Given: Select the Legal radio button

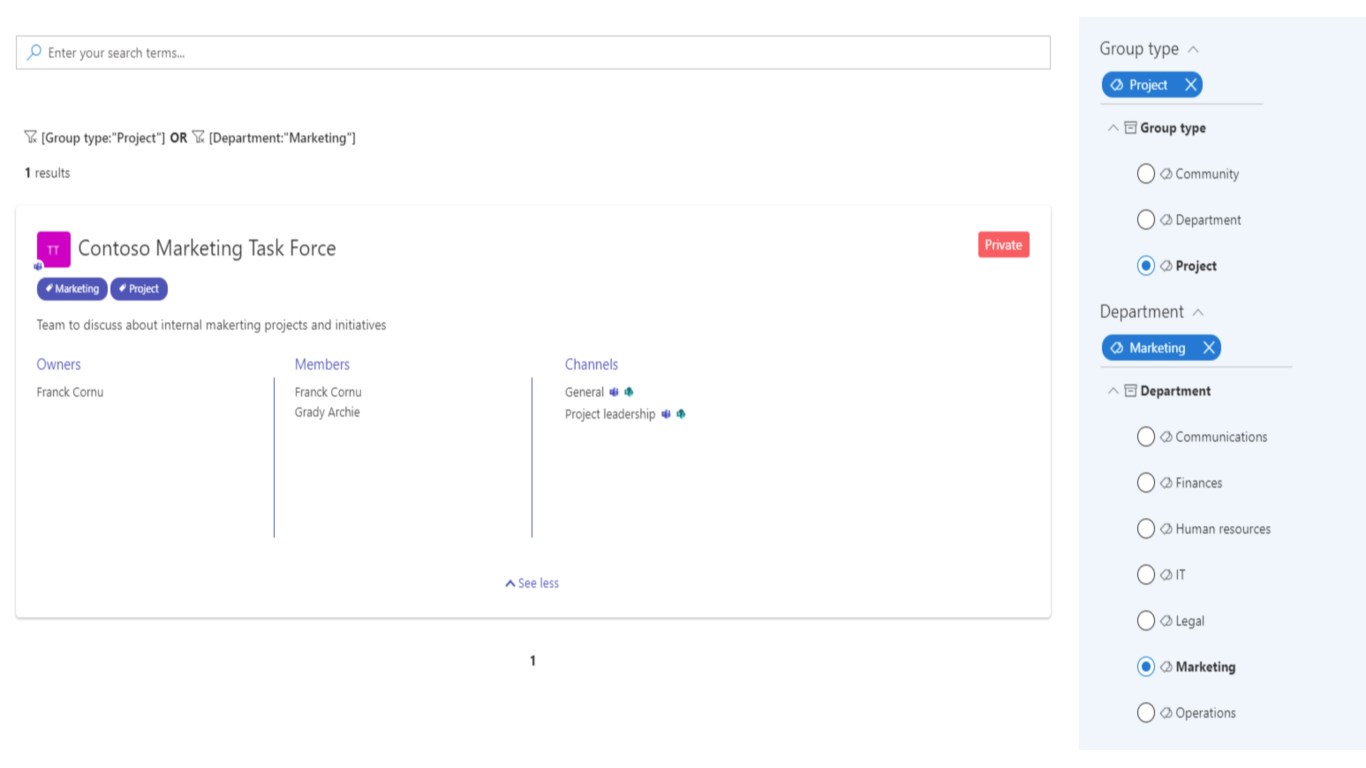Looking at the screenshot, I should (1146, 621).
